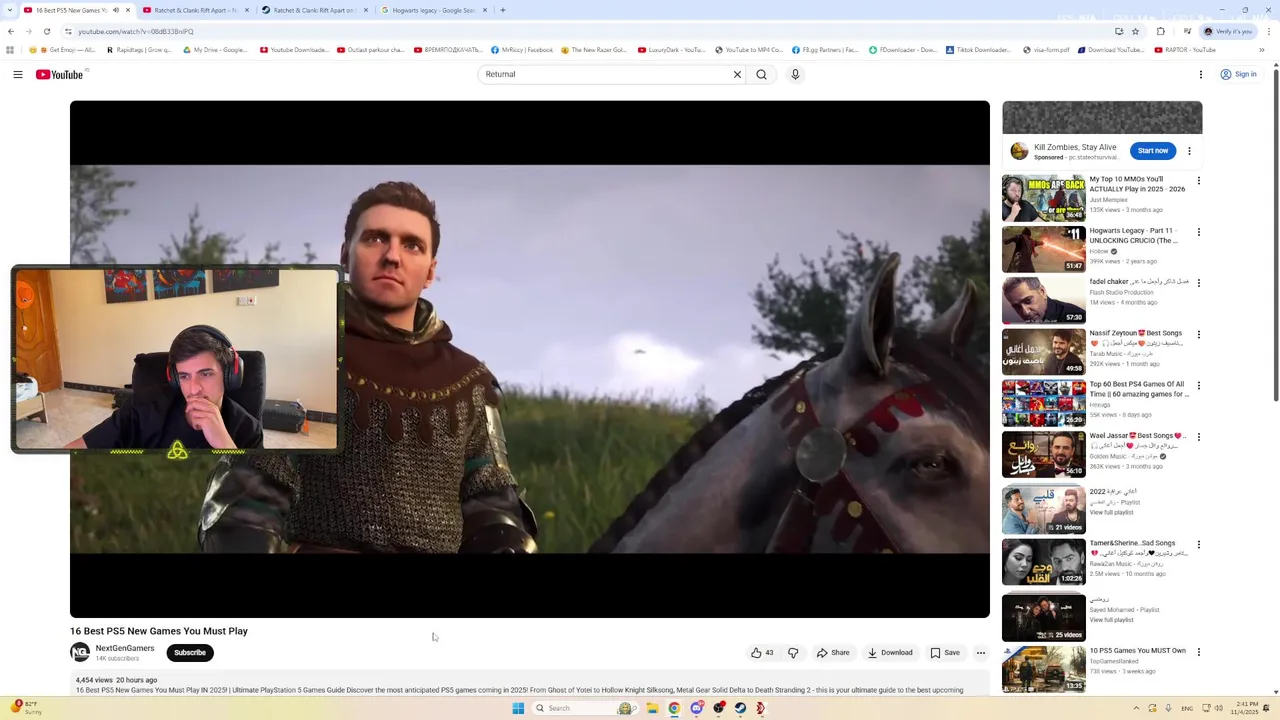Open Steam from the taskbar

click(x=740, y=708)
